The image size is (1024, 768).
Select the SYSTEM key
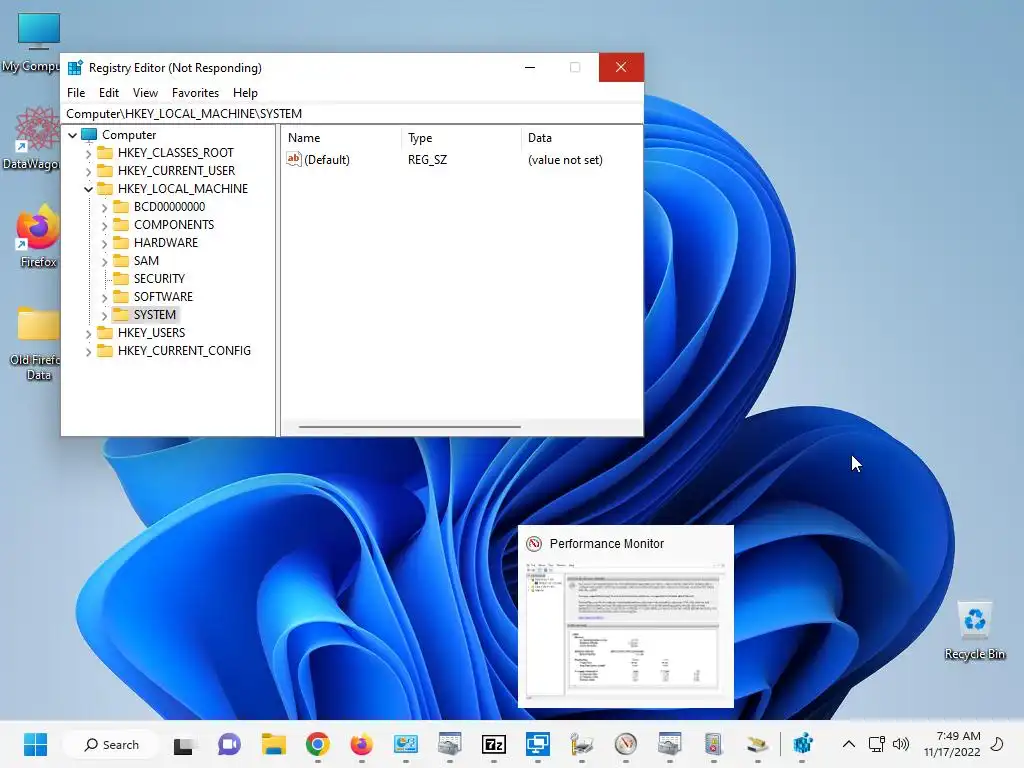point(155,315)
